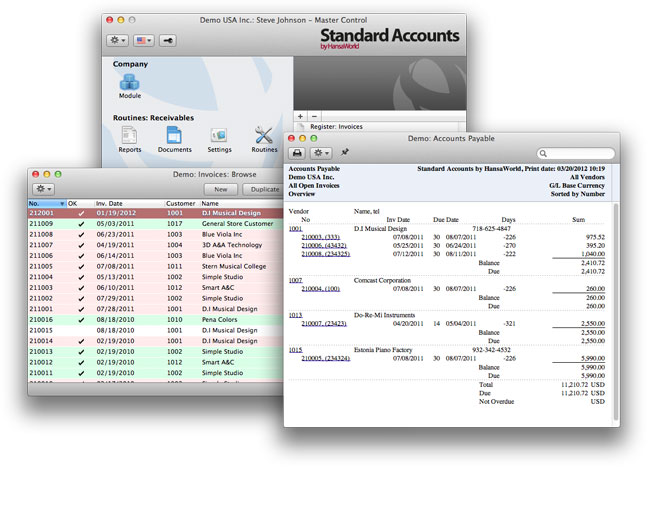
Task: Print the Accounts Payable report
Action: tap(297, 153)
